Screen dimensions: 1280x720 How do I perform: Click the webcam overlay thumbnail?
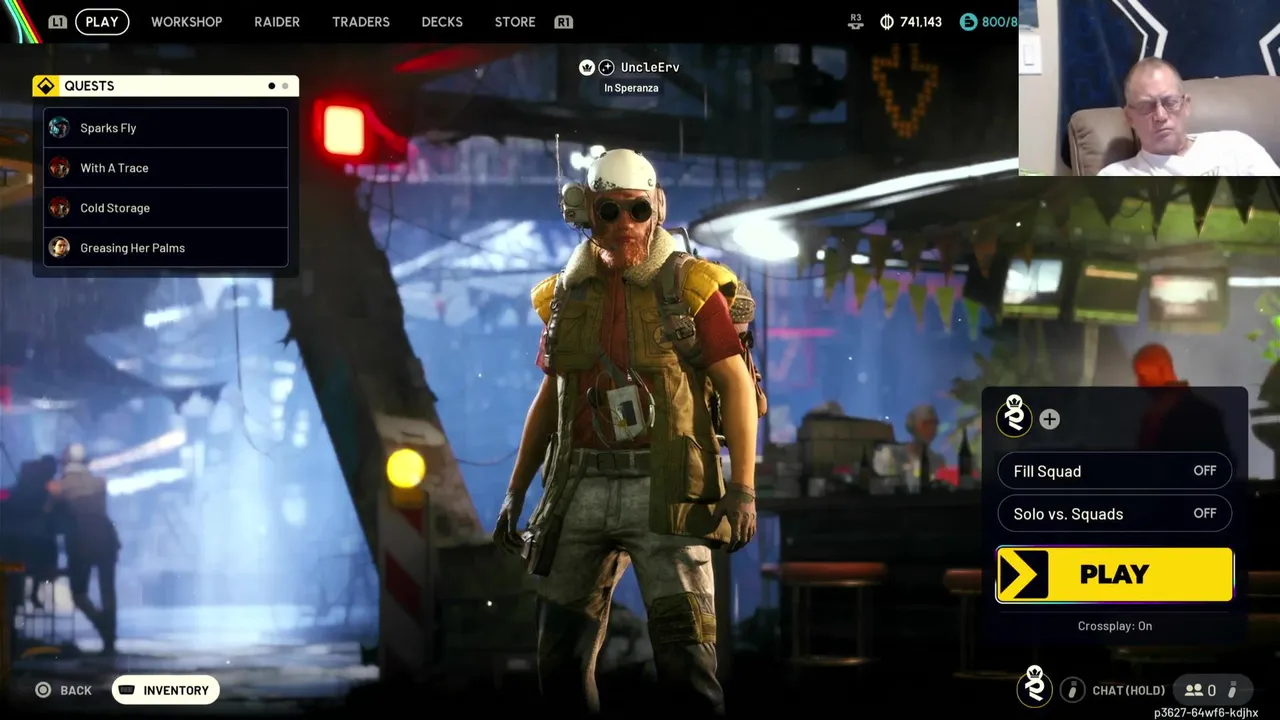pos(1149,88)
